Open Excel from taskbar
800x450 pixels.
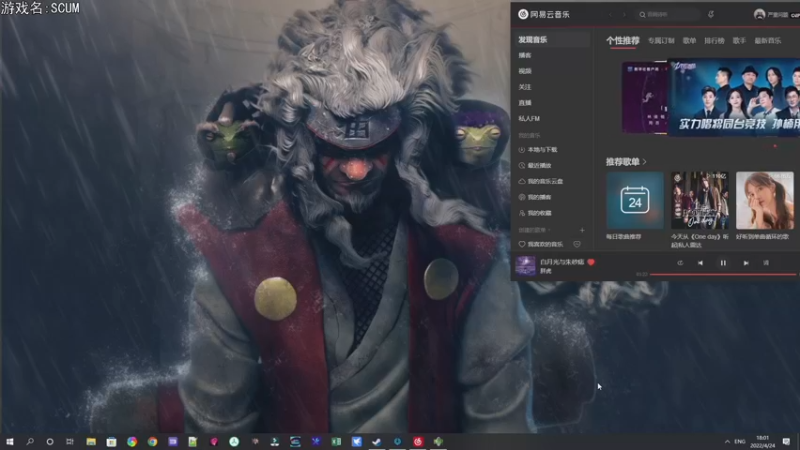[x=336, y=441]
